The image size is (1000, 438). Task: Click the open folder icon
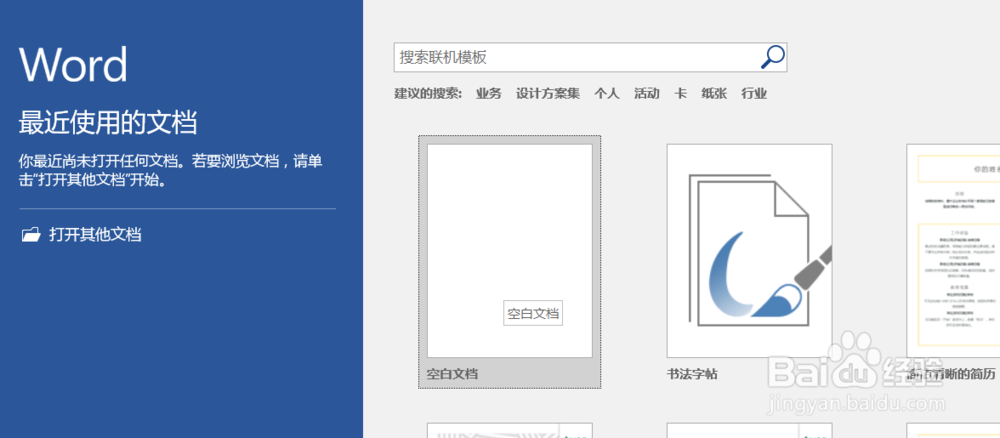(x=31, y=235)
